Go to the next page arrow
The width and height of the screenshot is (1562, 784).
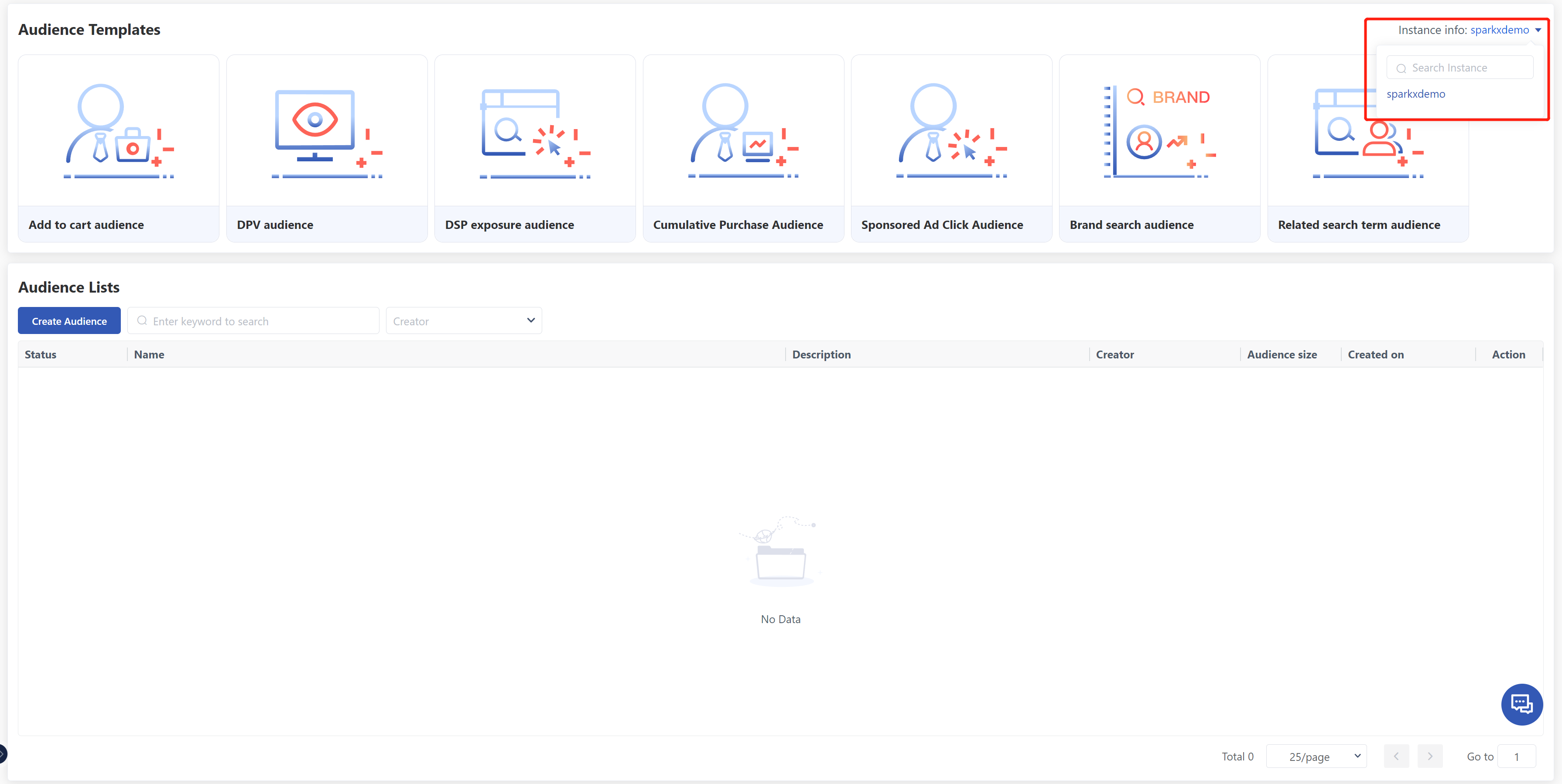[x=1429, y=756]
